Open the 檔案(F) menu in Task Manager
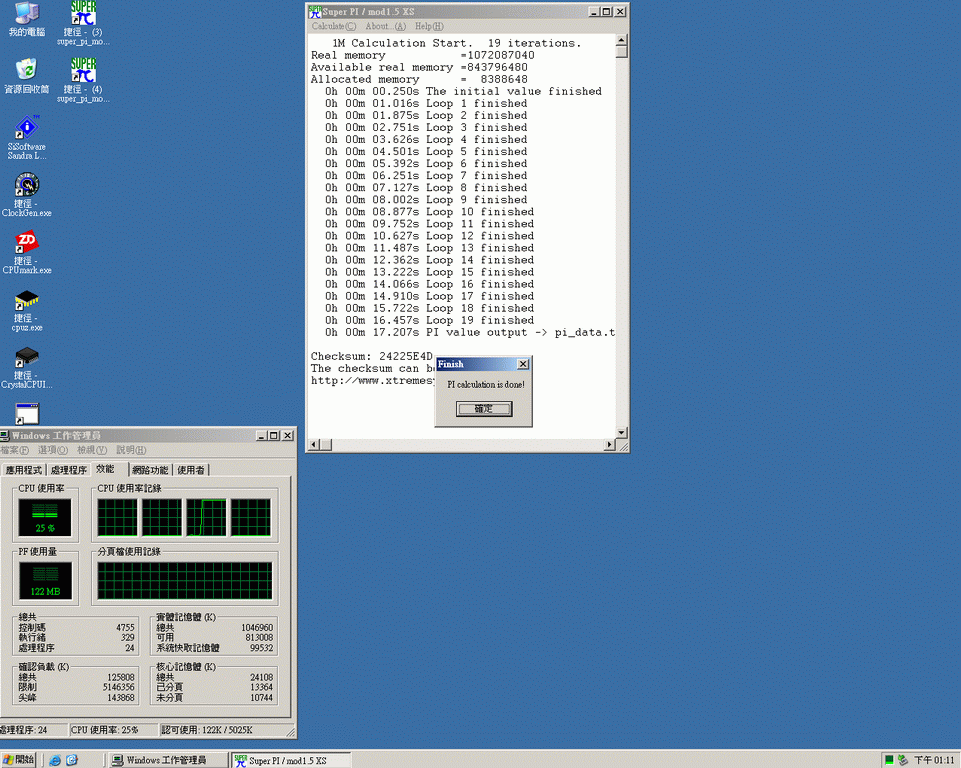961x768 pixels. coord(14,450)
